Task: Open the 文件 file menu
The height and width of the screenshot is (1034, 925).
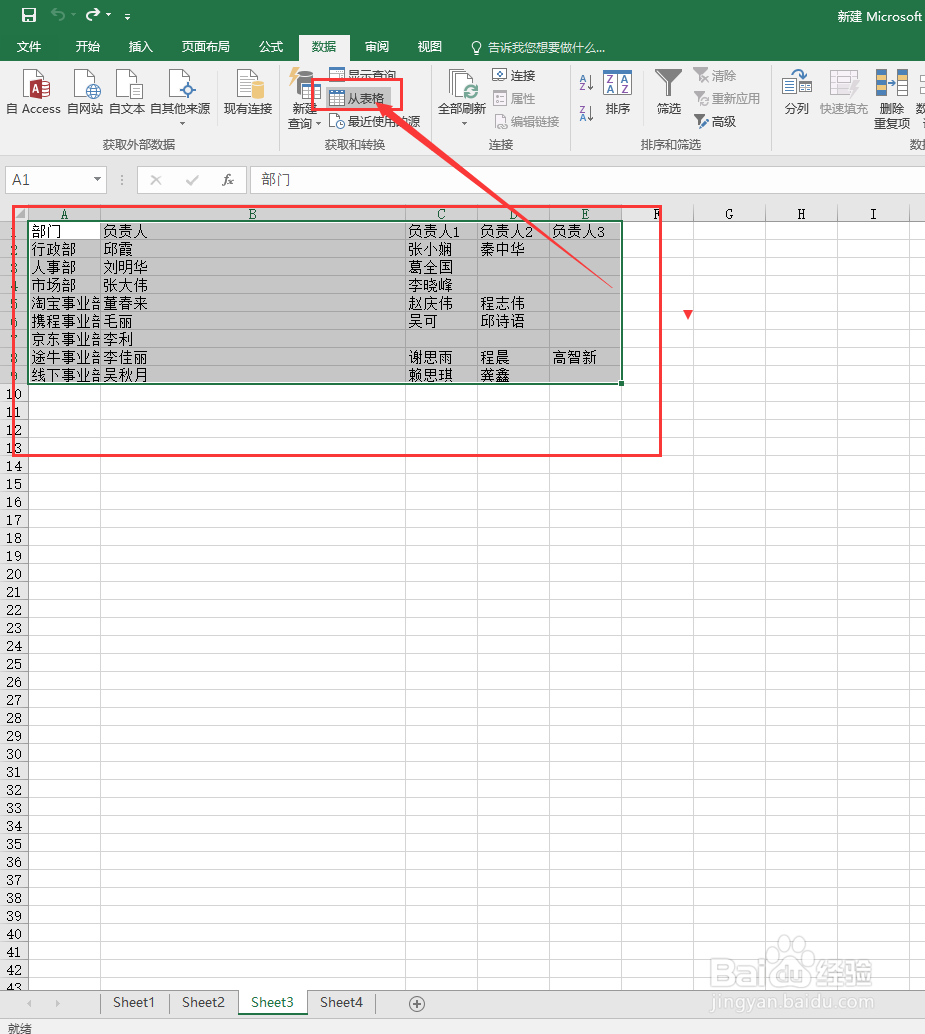Action: 29,47
